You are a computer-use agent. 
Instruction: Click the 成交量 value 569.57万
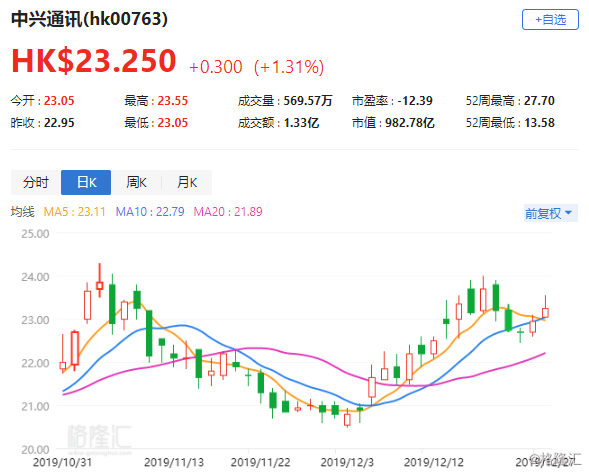(x=308, y=101)
